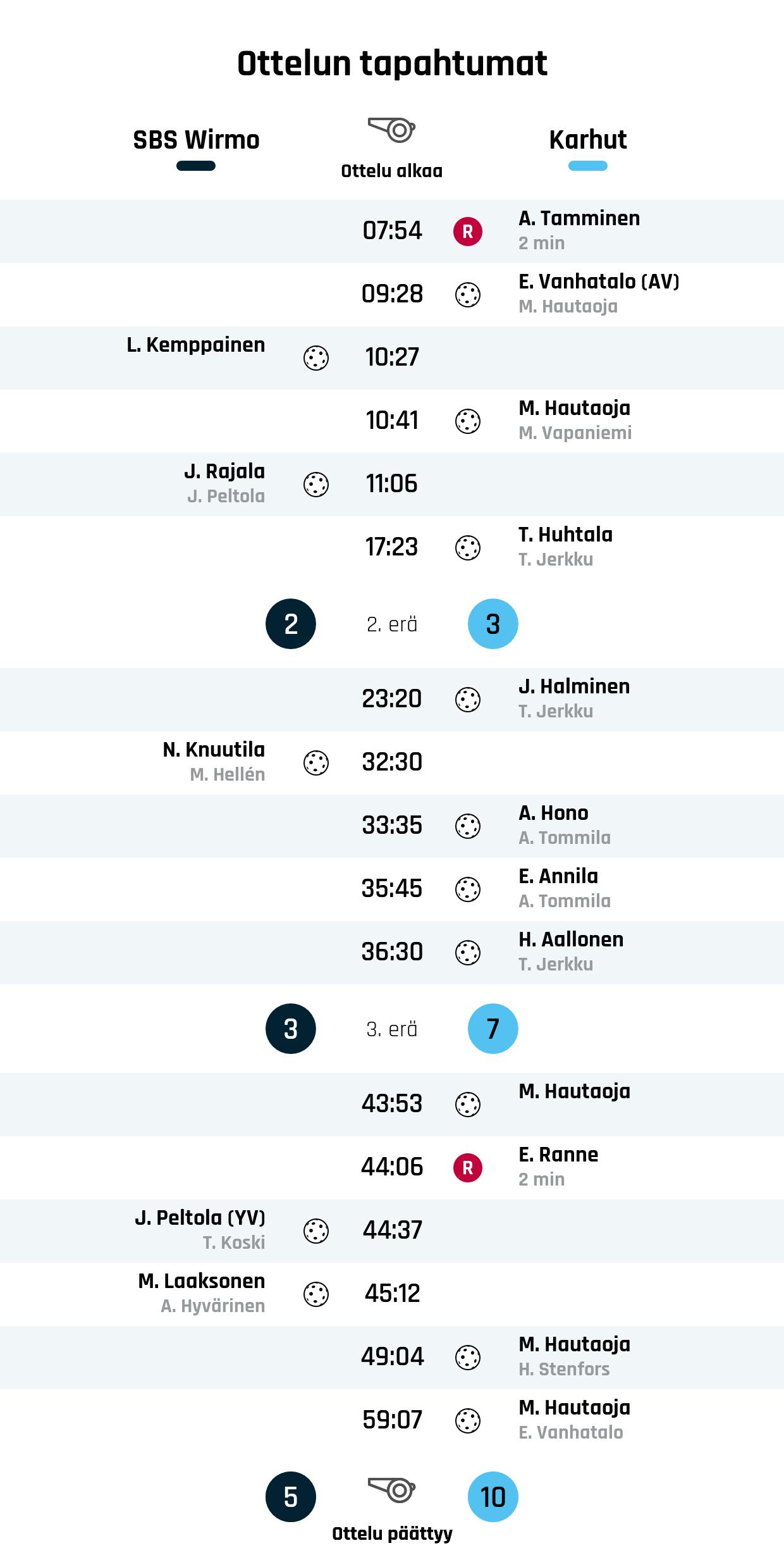
Task: Select the Karhut team name
Action: click(588, 140)
